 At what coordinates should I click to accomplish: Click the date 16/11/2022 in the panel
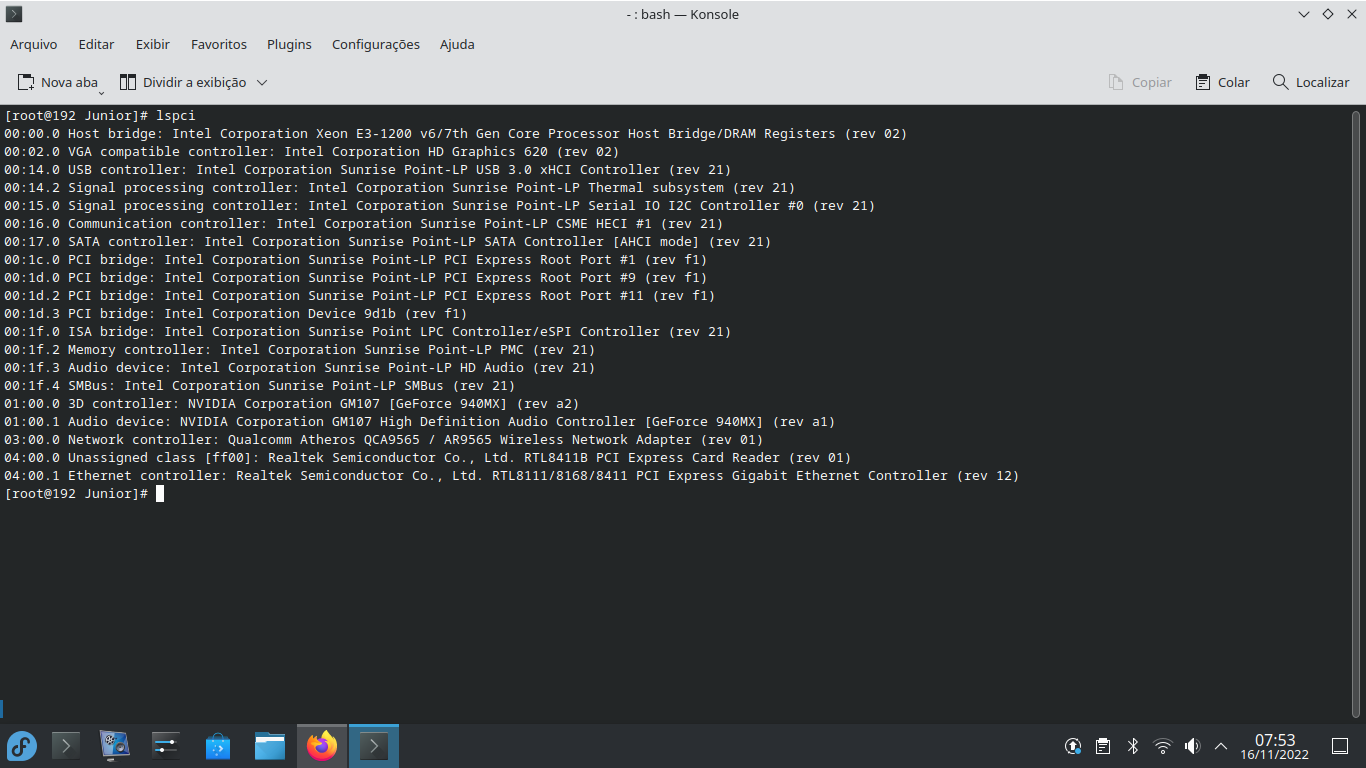(x=1275, y=755)
